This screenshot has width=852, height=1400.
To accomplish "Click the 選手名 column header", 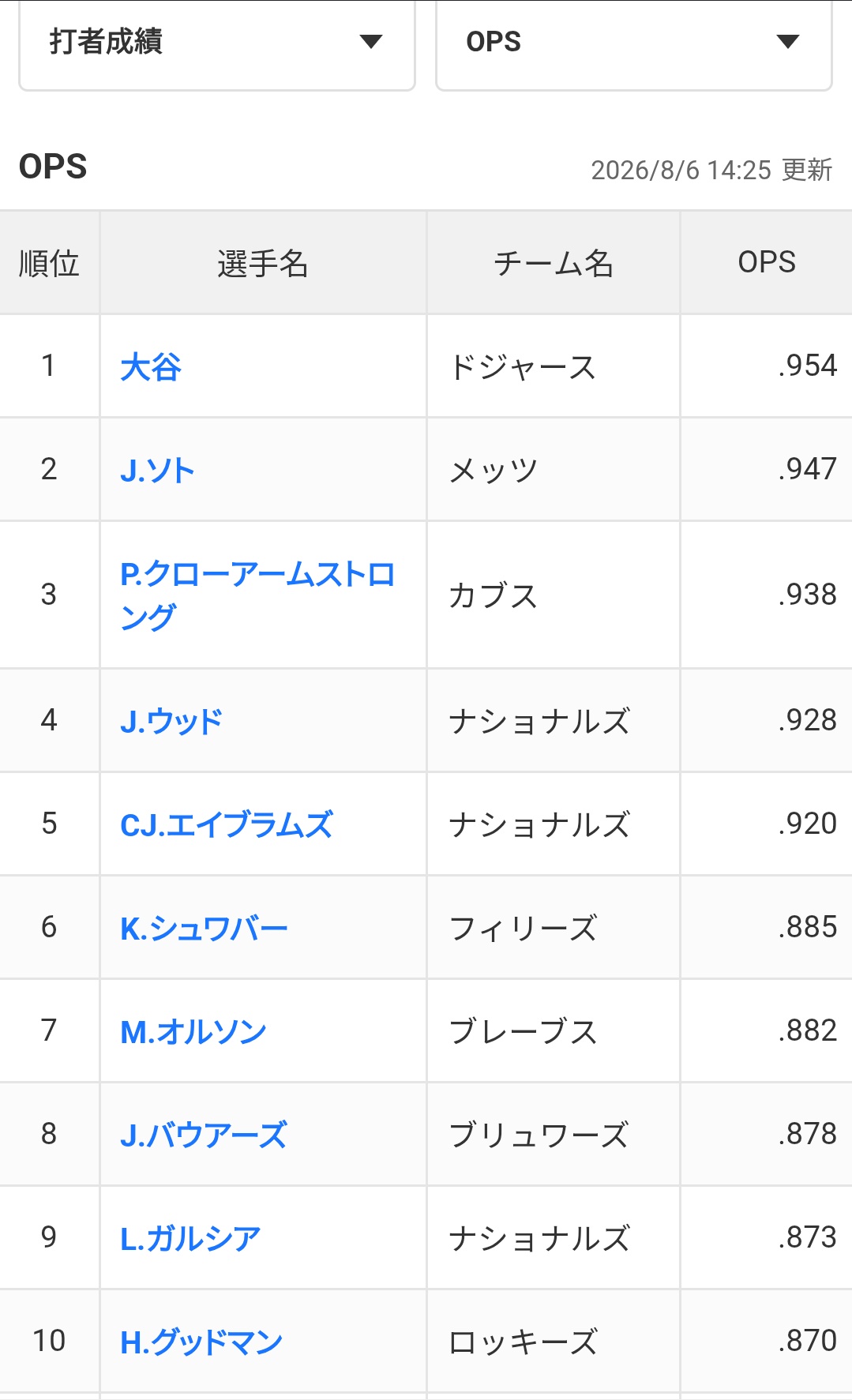I will point(263,263).
